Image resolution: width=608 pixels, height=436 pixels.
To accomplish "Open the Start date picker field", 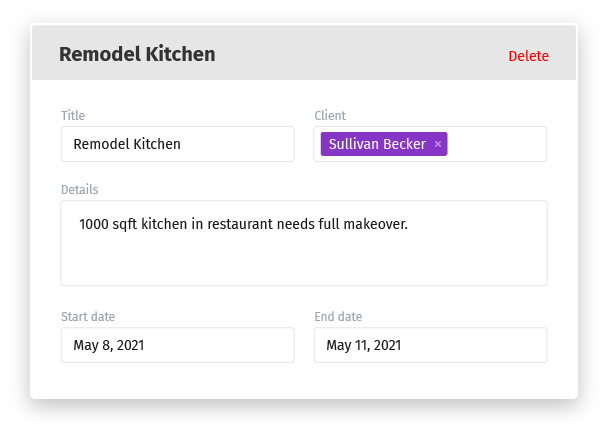I will (178, 345).
